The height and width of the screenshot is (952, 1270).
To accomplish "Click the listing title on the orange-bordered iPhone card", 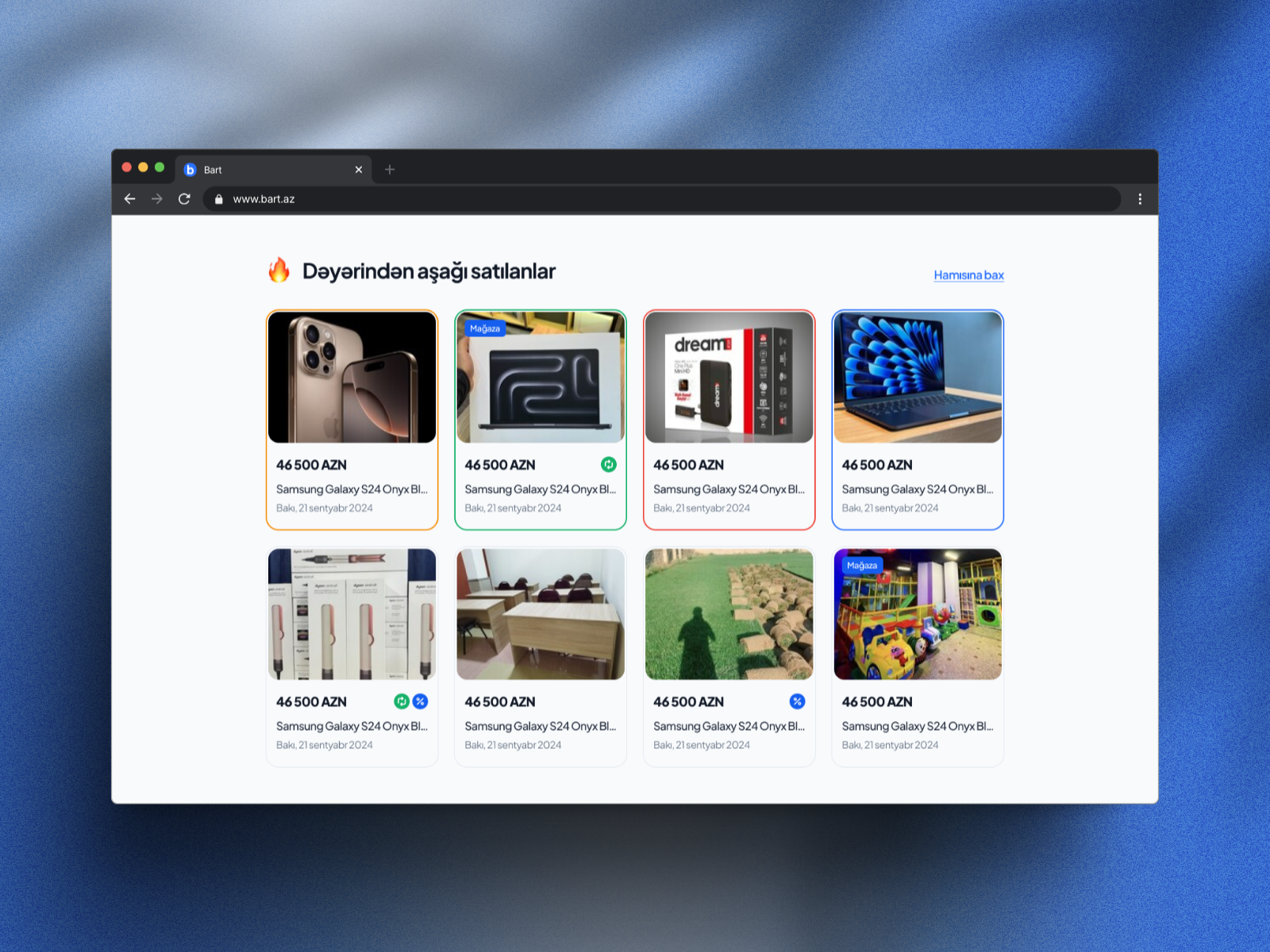I will pos(352,489).
